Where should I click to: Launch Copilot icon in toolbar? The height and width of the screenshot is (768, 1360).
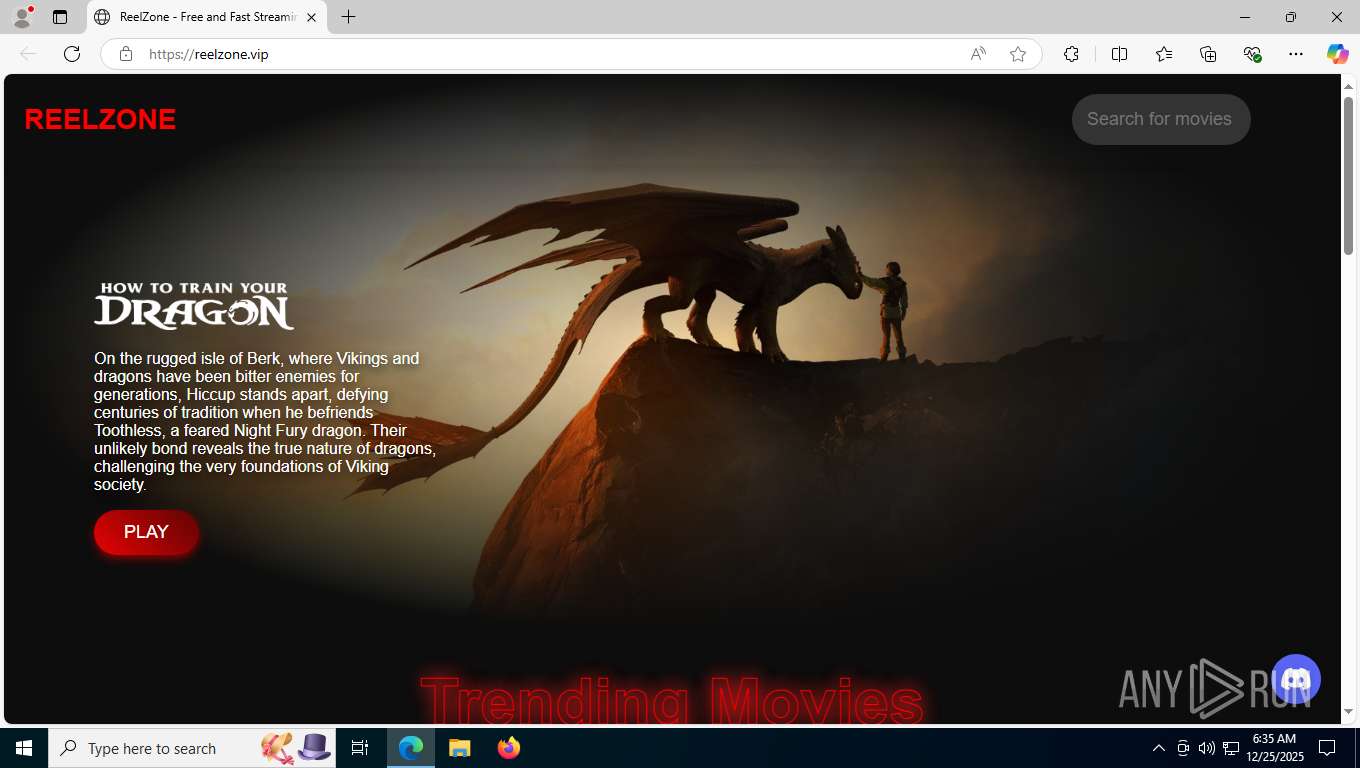pyautogui.click(x=1337, y=54)
